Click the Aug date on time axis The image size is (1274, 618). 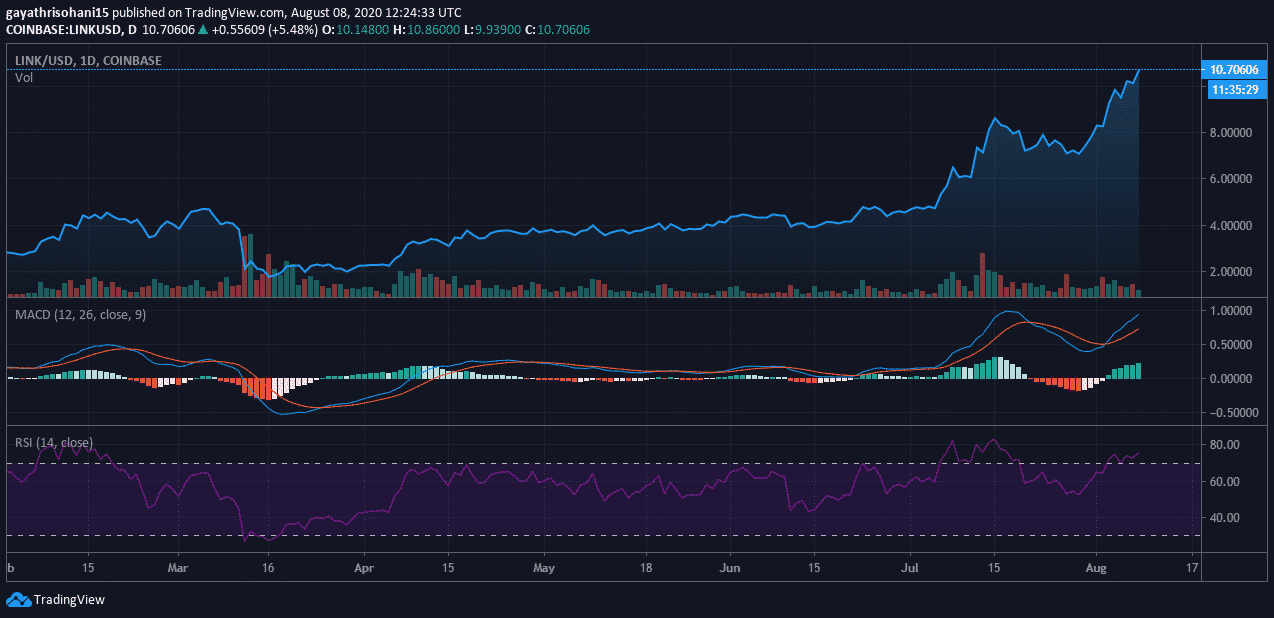[x=1096, y=567]
